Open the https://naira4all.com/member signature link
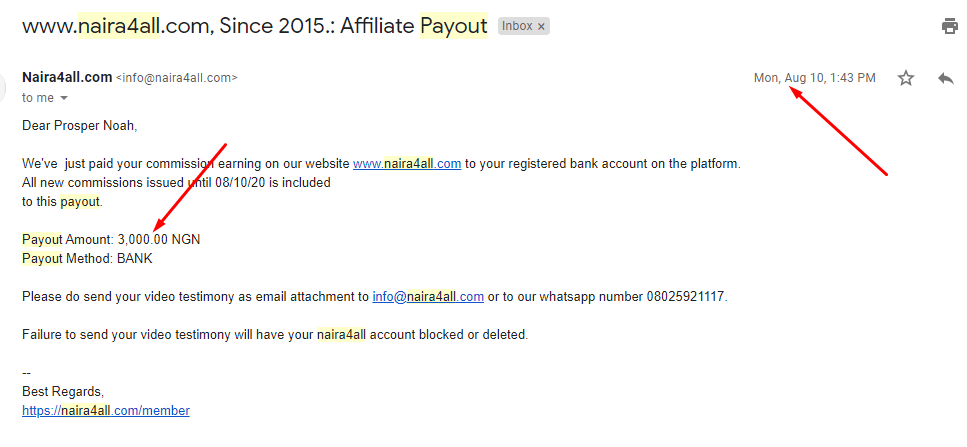Viewport: 967px width, 447px height. coord(106,410)
